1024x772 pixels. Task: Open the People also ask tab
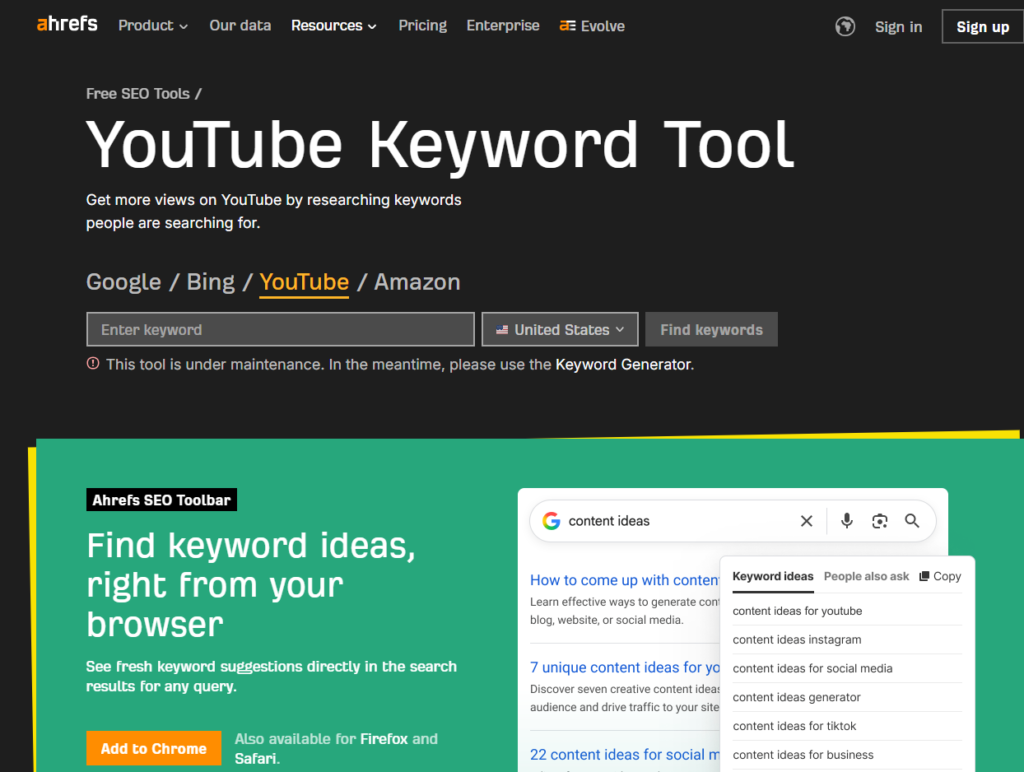[866, 576]
